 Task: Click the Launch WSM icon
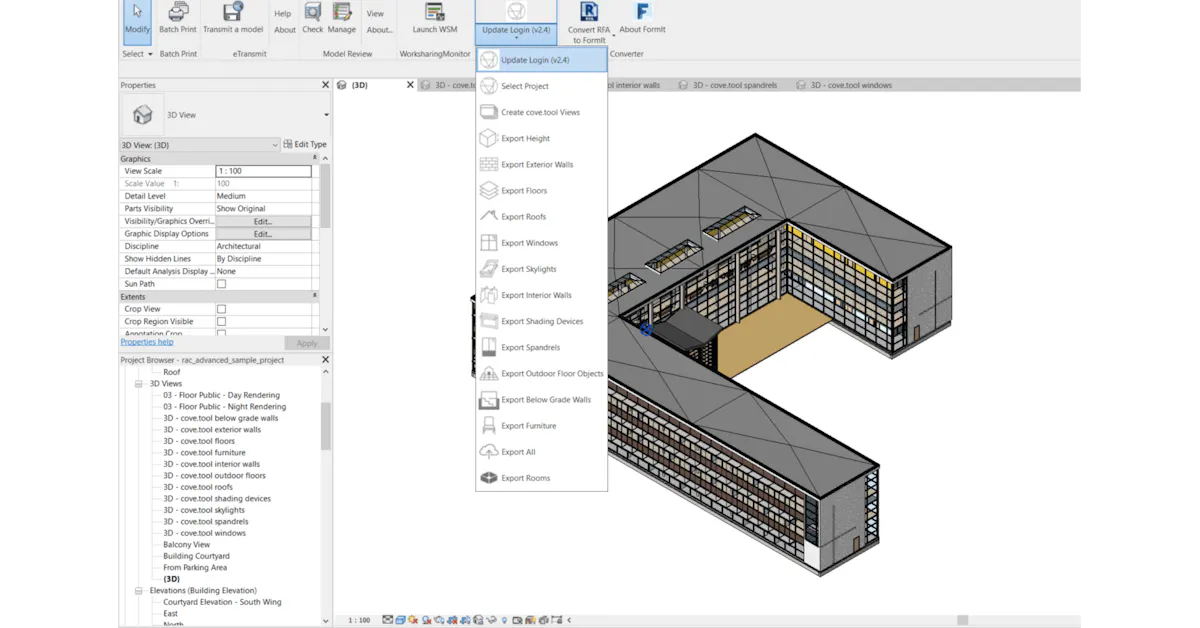[x=435, y=12]
